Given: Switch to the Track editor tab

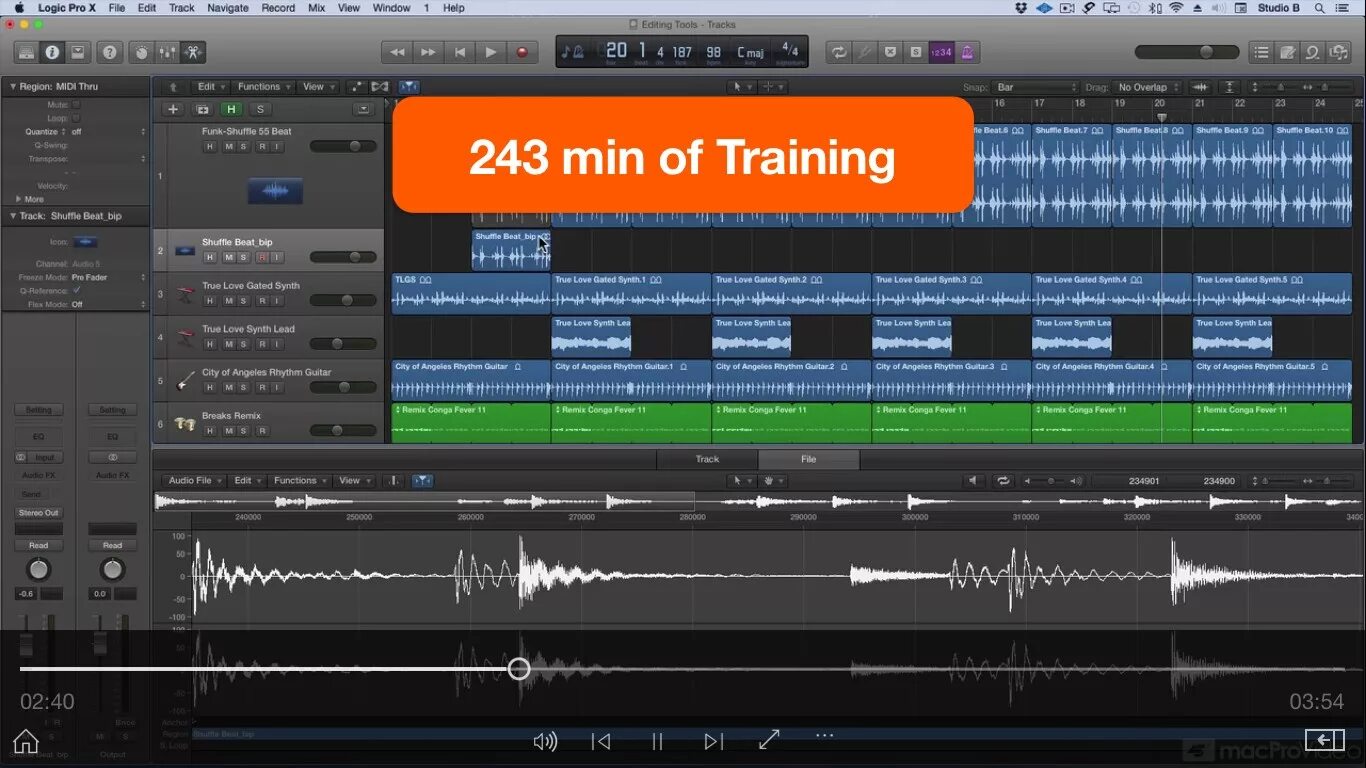Looking at the screenshot, I should pyautogui.click(x=707, y=459).
